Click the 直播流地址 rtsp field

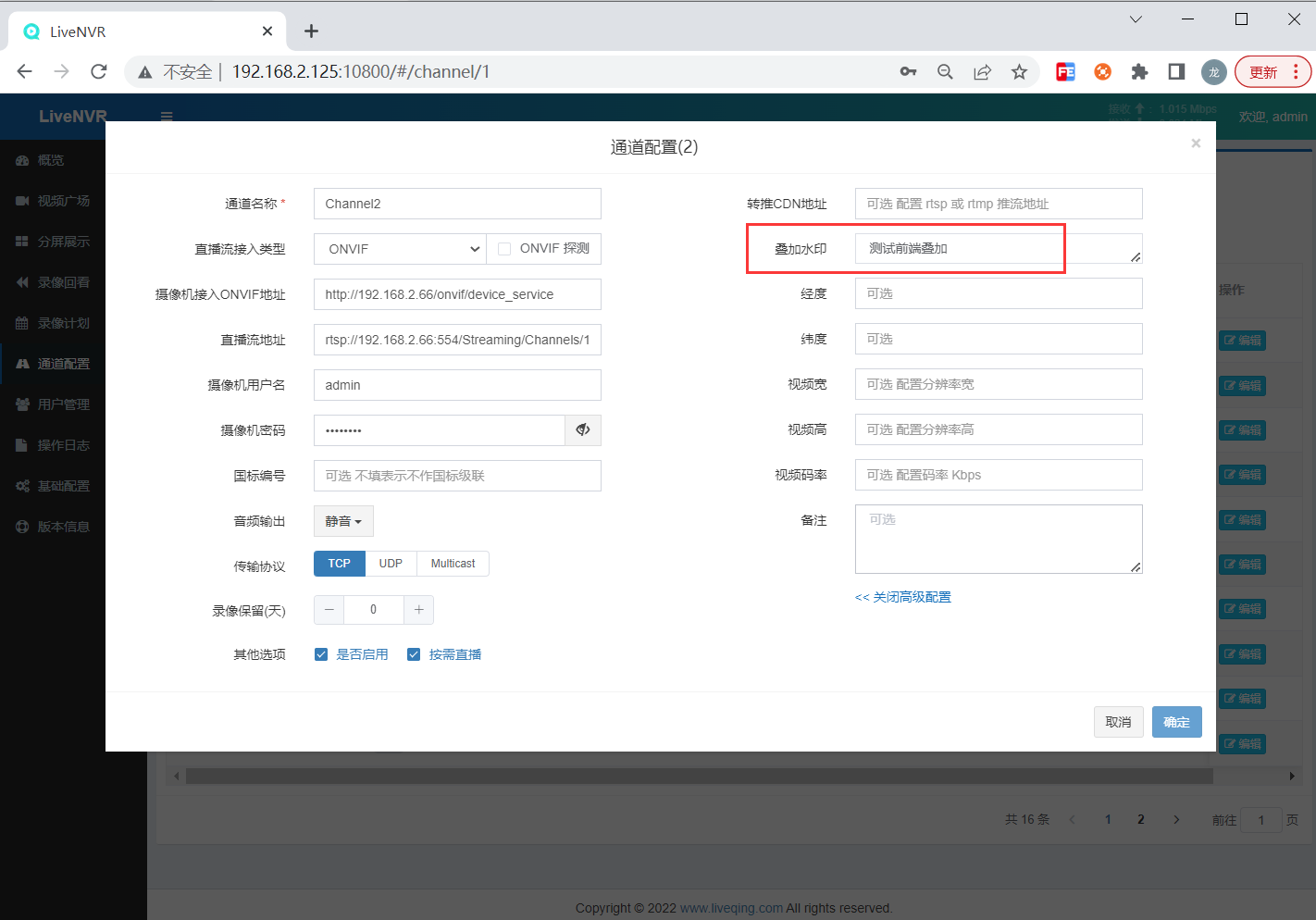click(457, 340)
